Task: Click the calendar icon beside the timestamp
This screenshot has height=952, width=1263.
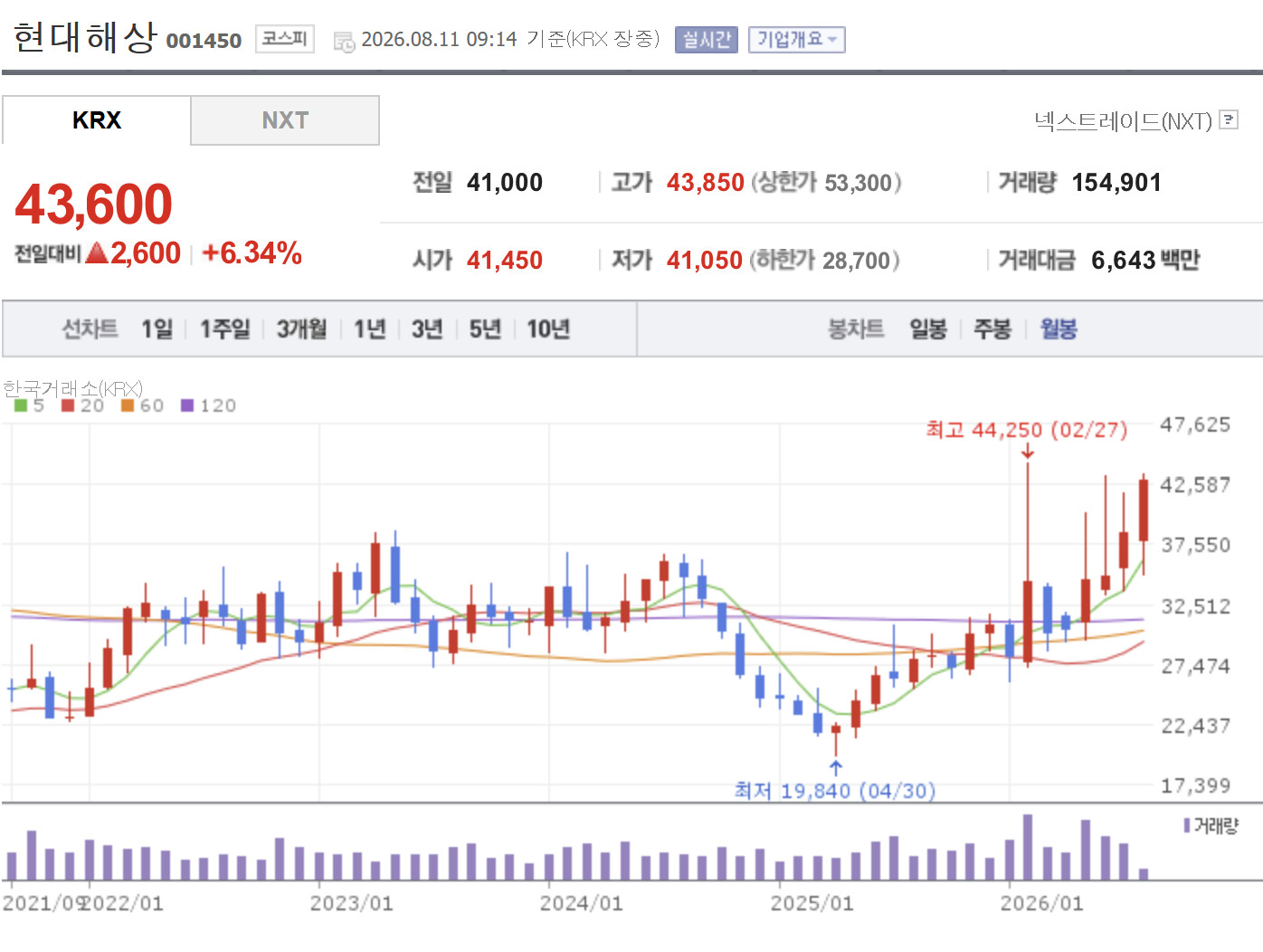Action: click(x=344, y=42)
